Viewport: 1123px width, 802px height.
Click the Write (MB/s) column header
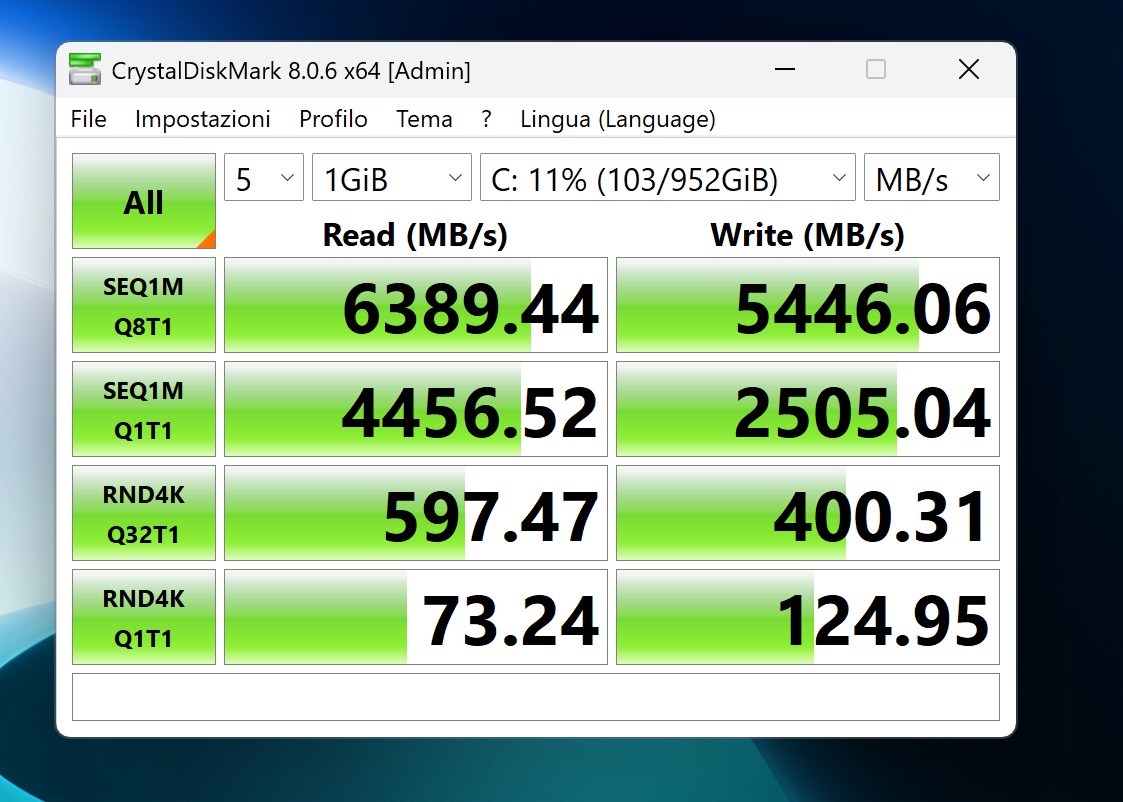(807, 235)
